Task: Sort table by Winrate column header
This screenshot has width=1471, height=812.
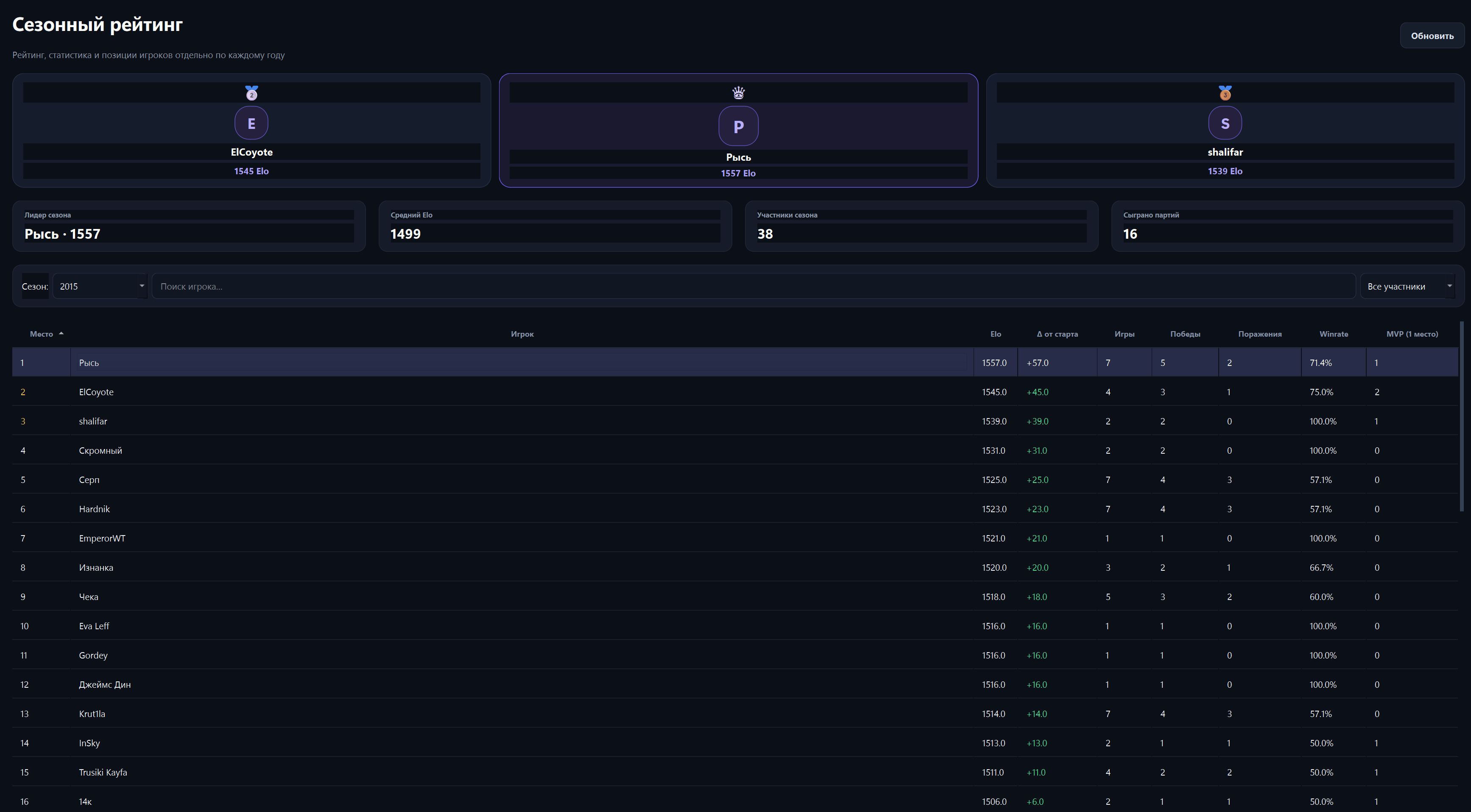Action: (1333, 334)
